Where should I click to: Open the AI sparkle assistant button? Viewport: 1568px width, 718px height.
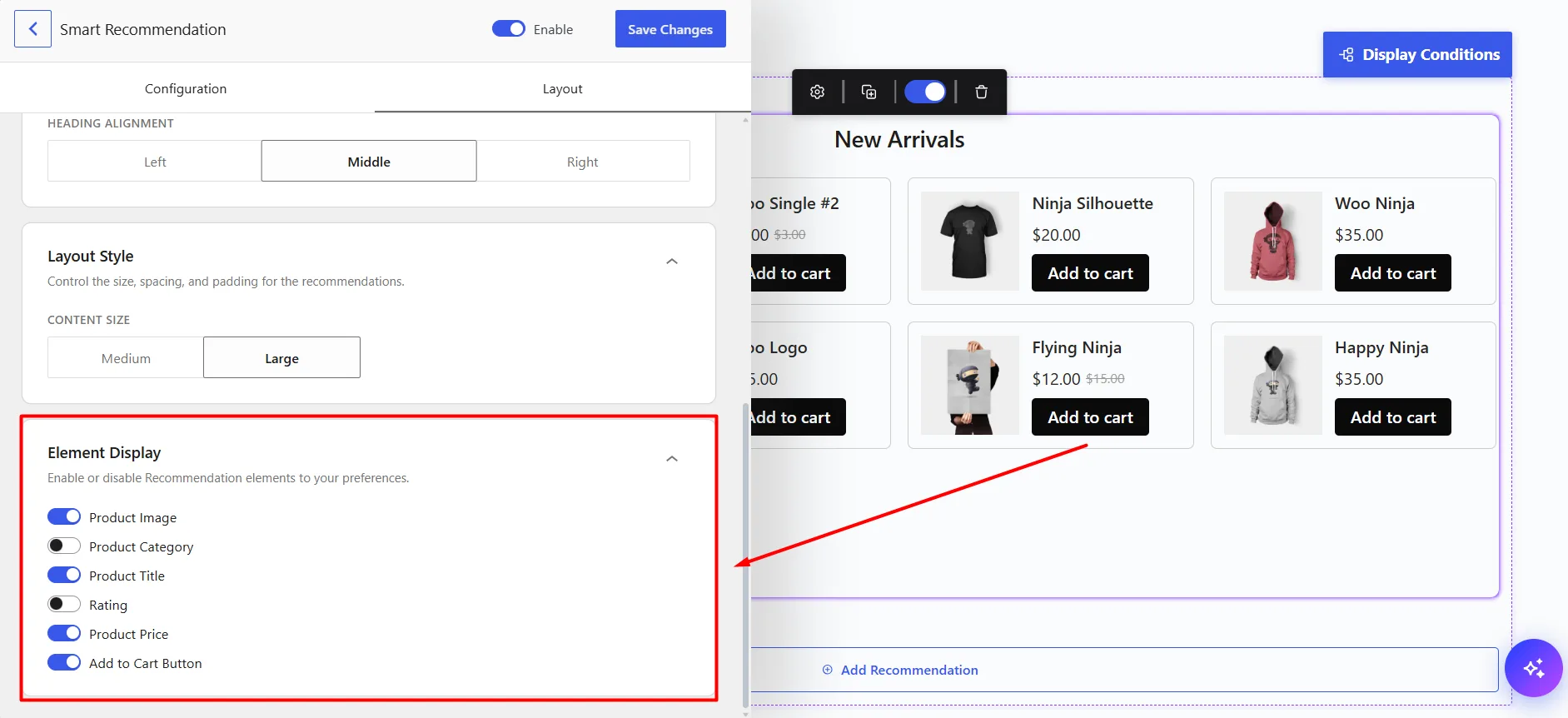(x=1533, y=668)
